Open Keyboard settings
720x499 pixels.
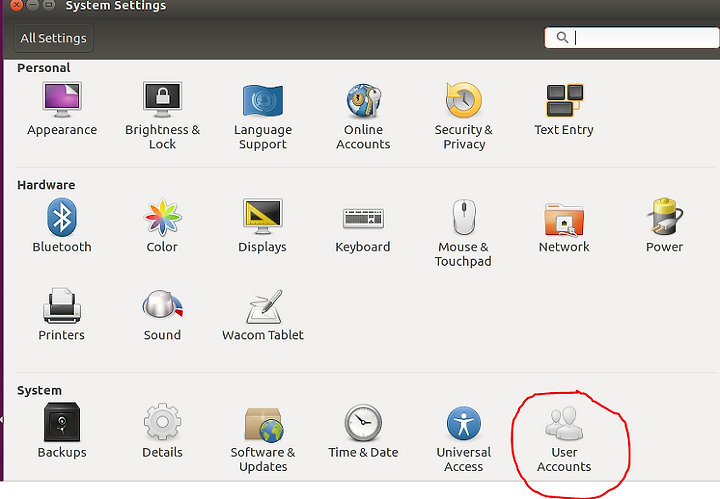click(363, 228)
